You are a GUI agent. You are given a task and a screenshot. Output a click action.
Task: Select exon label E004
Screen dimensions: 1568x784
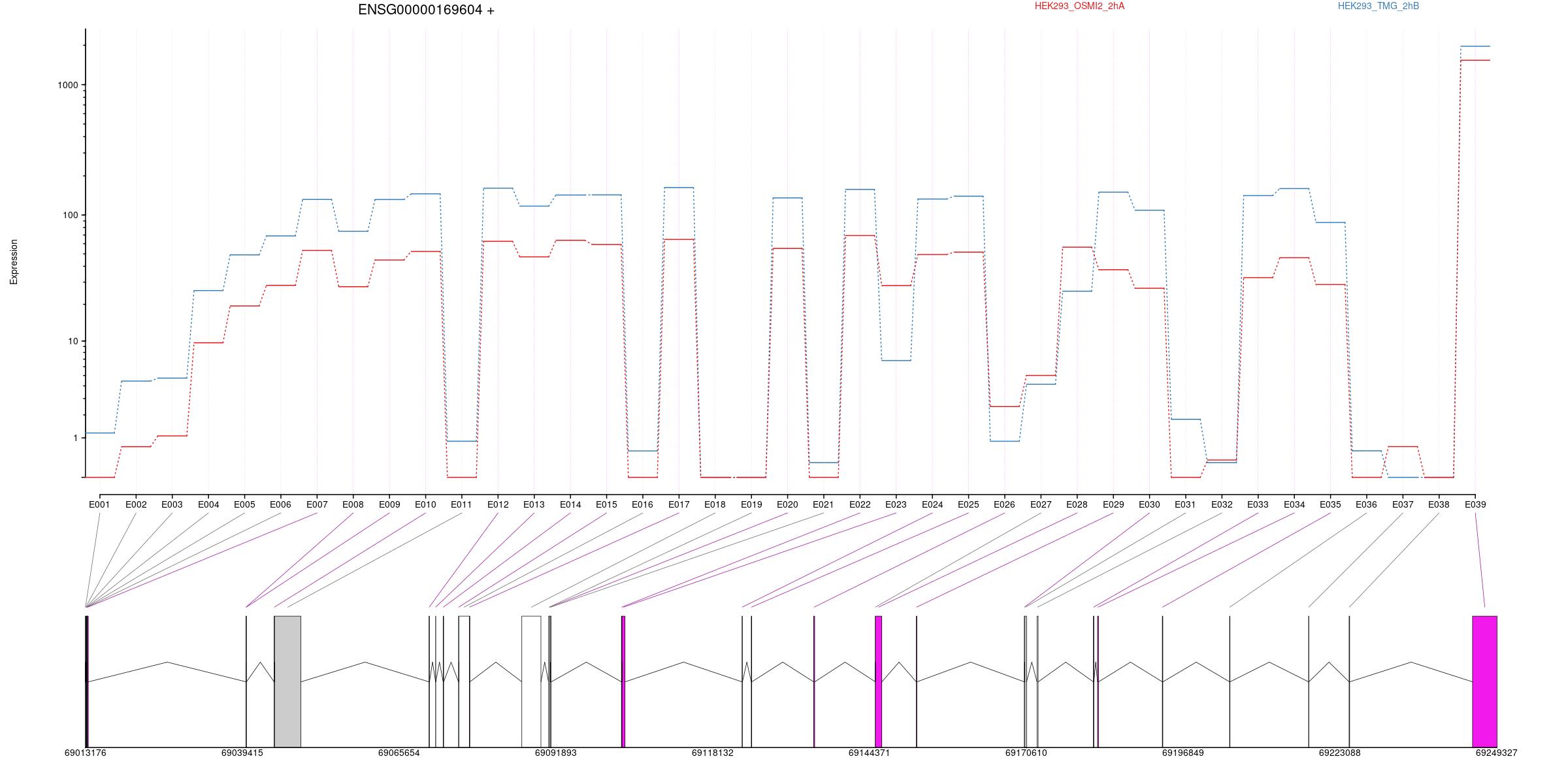pos(208,504)
